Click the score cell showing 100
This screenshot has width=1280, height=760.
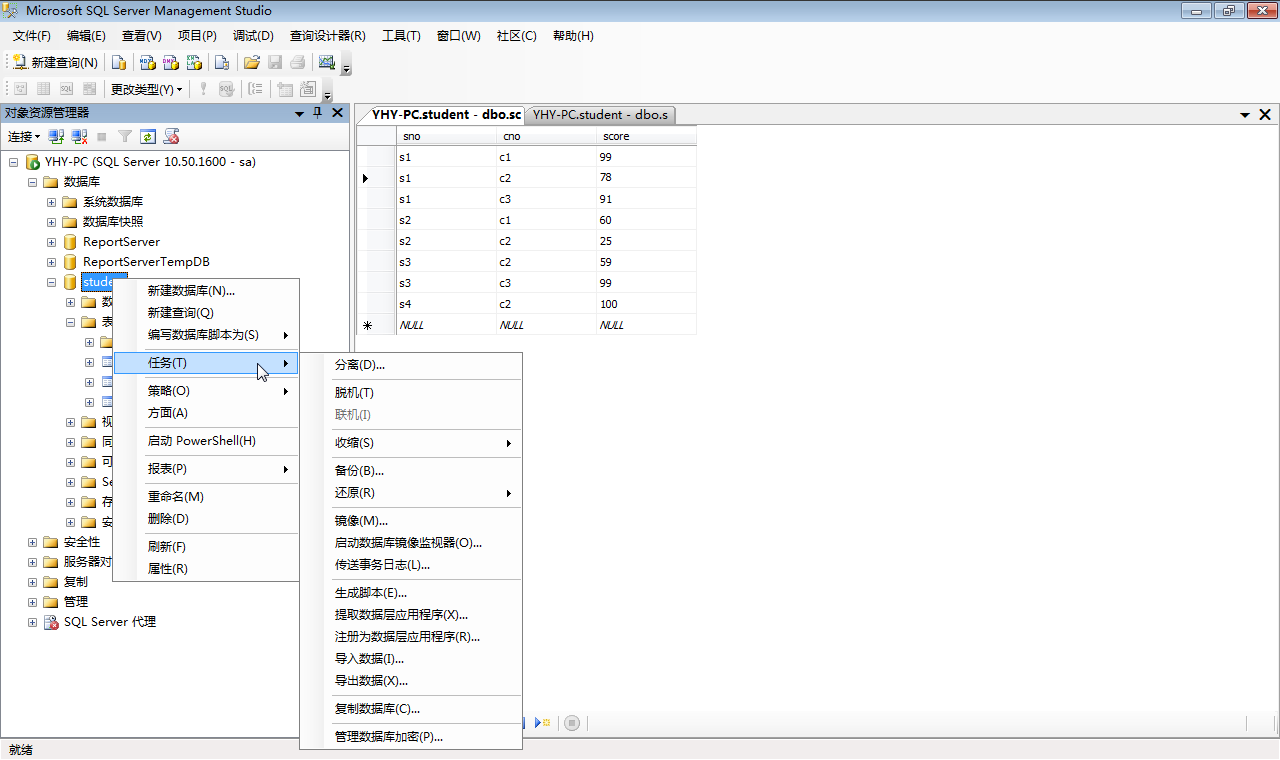646,304
